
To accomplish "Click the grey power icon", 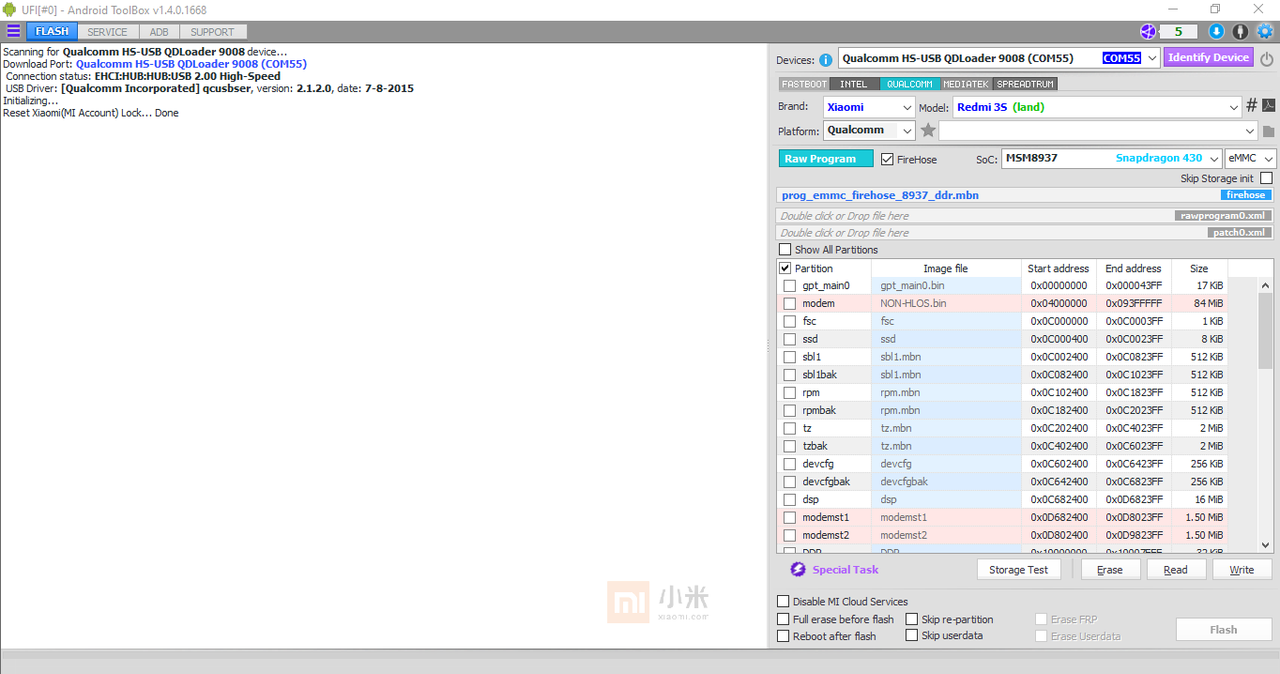I will pos(1267,58).
